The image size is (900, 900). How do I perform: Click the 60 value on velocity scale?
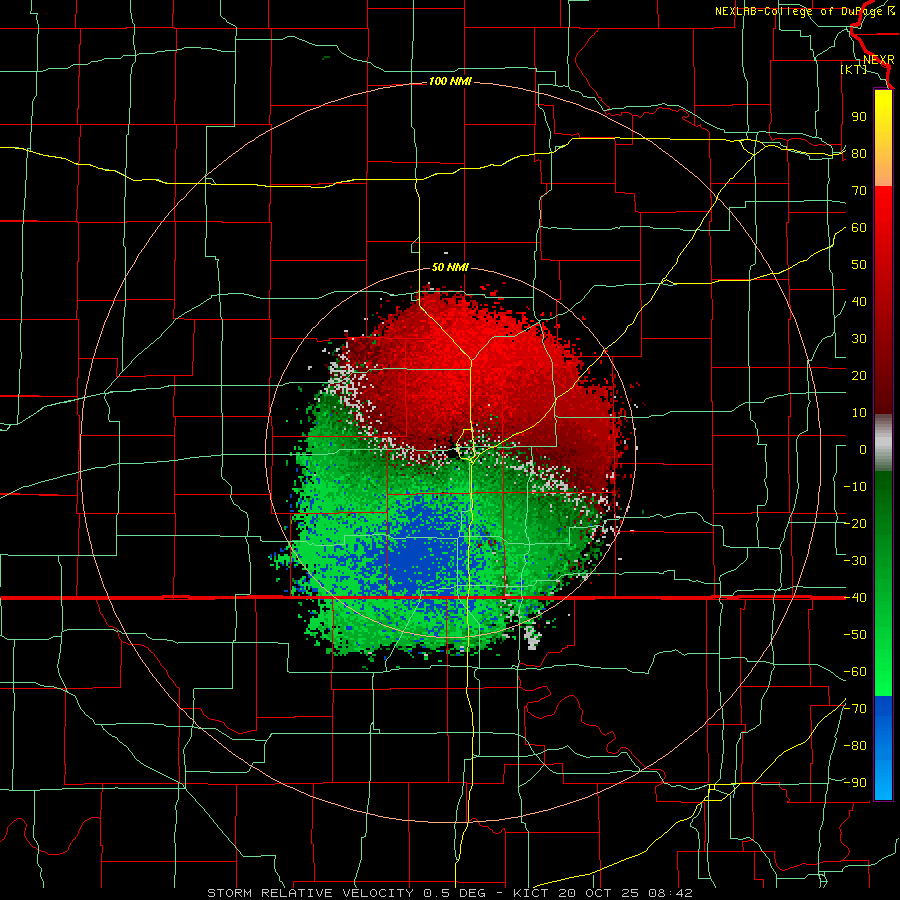(859, 227)
